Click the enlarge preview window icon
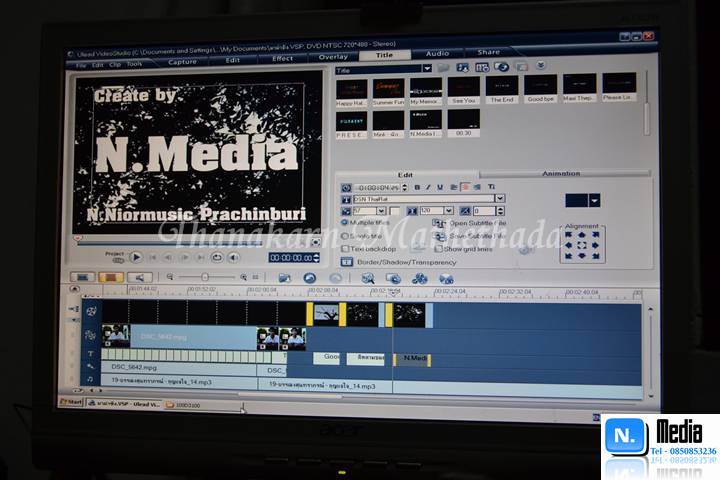The height and width of the screenshot is (480, 720). pyautogui.click(x=315, y=242)
